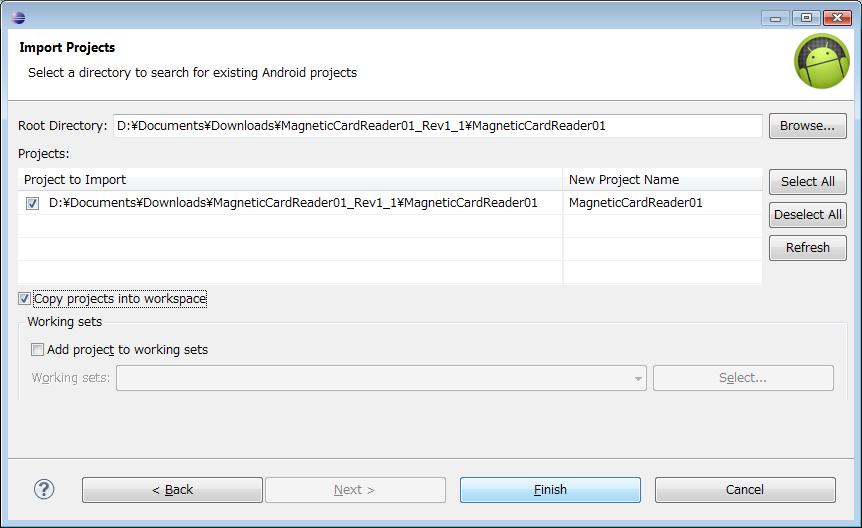The height and width of the screenshot is (528, 862).
Task: Browse for a root directory
Action: [x=808, y=126]
